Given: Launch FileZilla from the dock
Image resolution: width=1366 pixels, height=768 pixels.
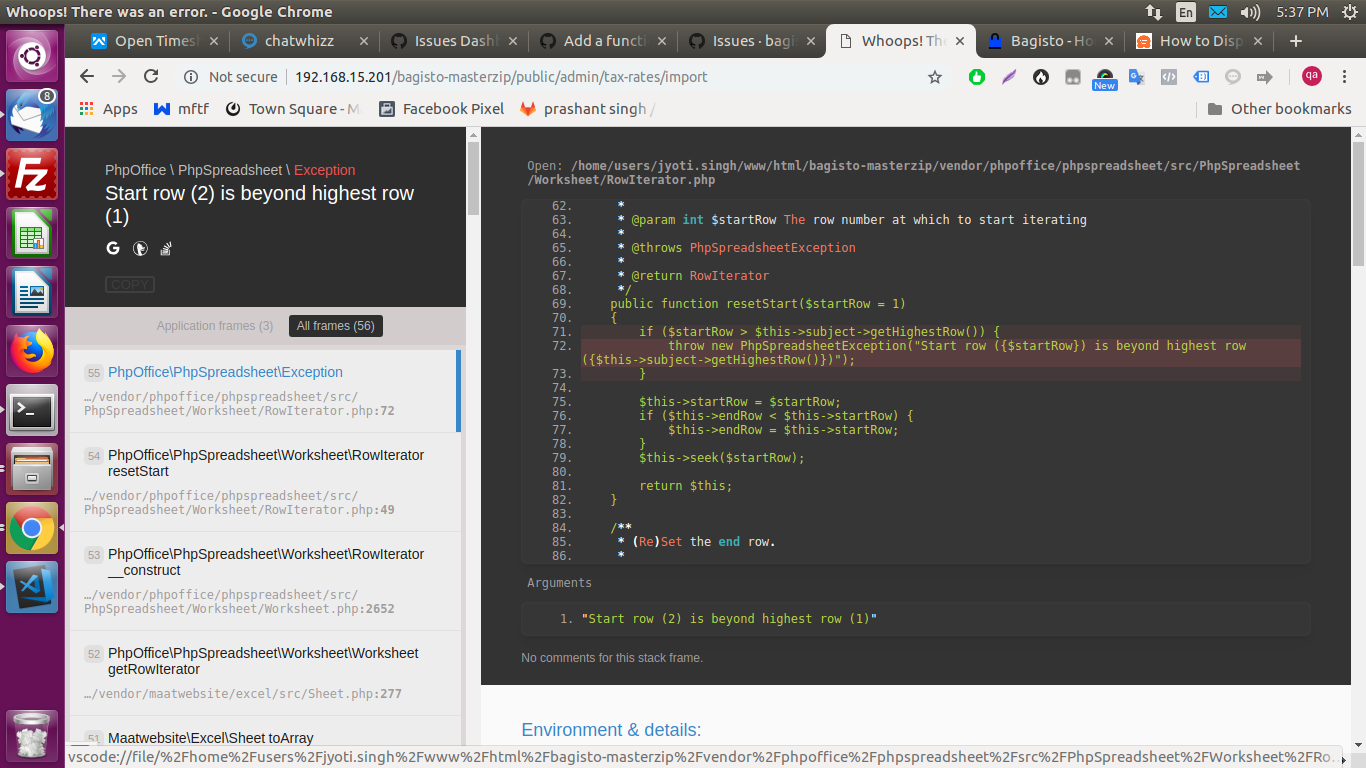Looking at the screenshot, I should 32,175.
